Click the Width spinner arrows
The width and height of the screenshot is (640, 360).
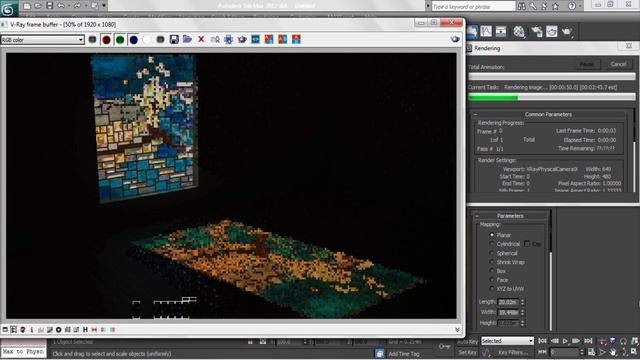(x=522, y=312)
